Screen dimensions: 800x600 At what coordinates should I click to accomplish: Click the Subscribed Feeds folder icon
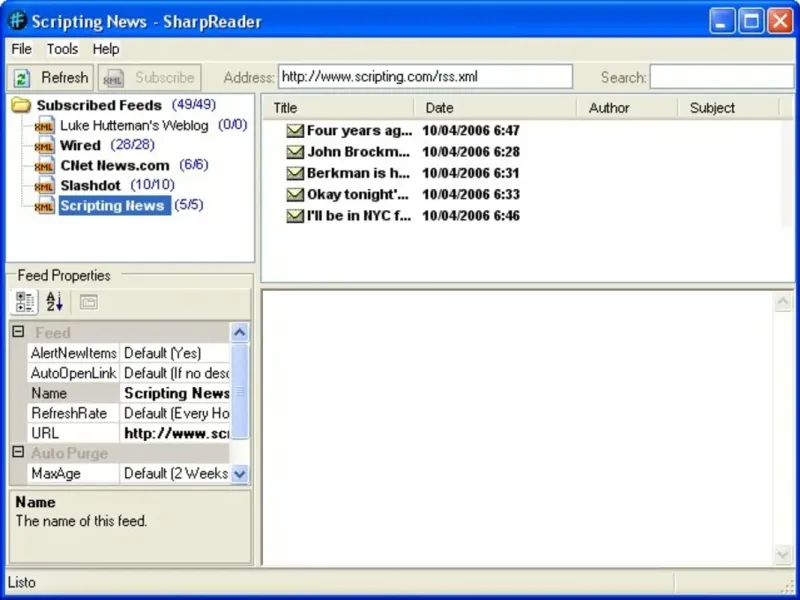click(x=21, y=105)
